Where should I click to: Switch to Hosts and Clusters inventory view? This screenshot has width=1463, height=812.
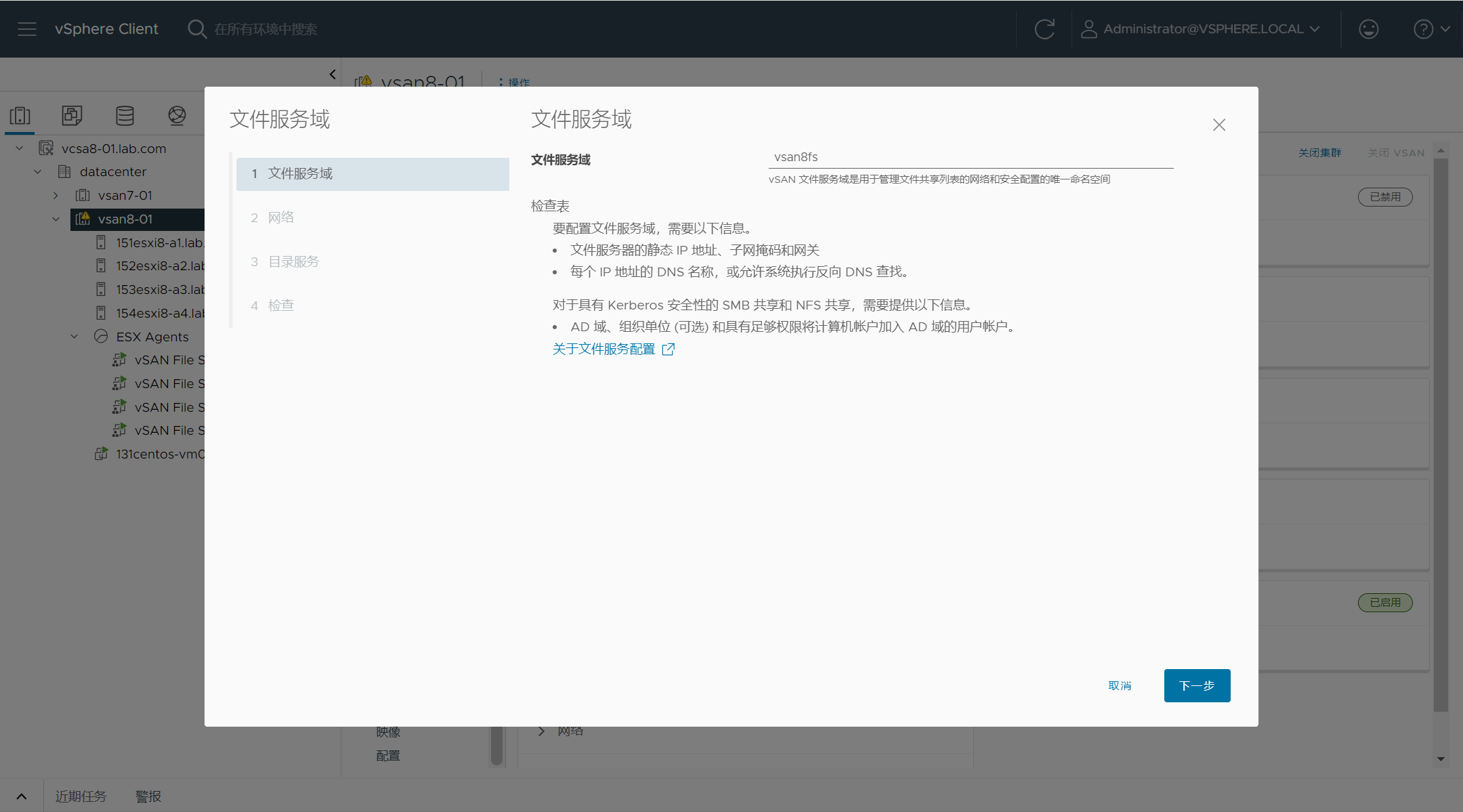[x=20, y=116]
